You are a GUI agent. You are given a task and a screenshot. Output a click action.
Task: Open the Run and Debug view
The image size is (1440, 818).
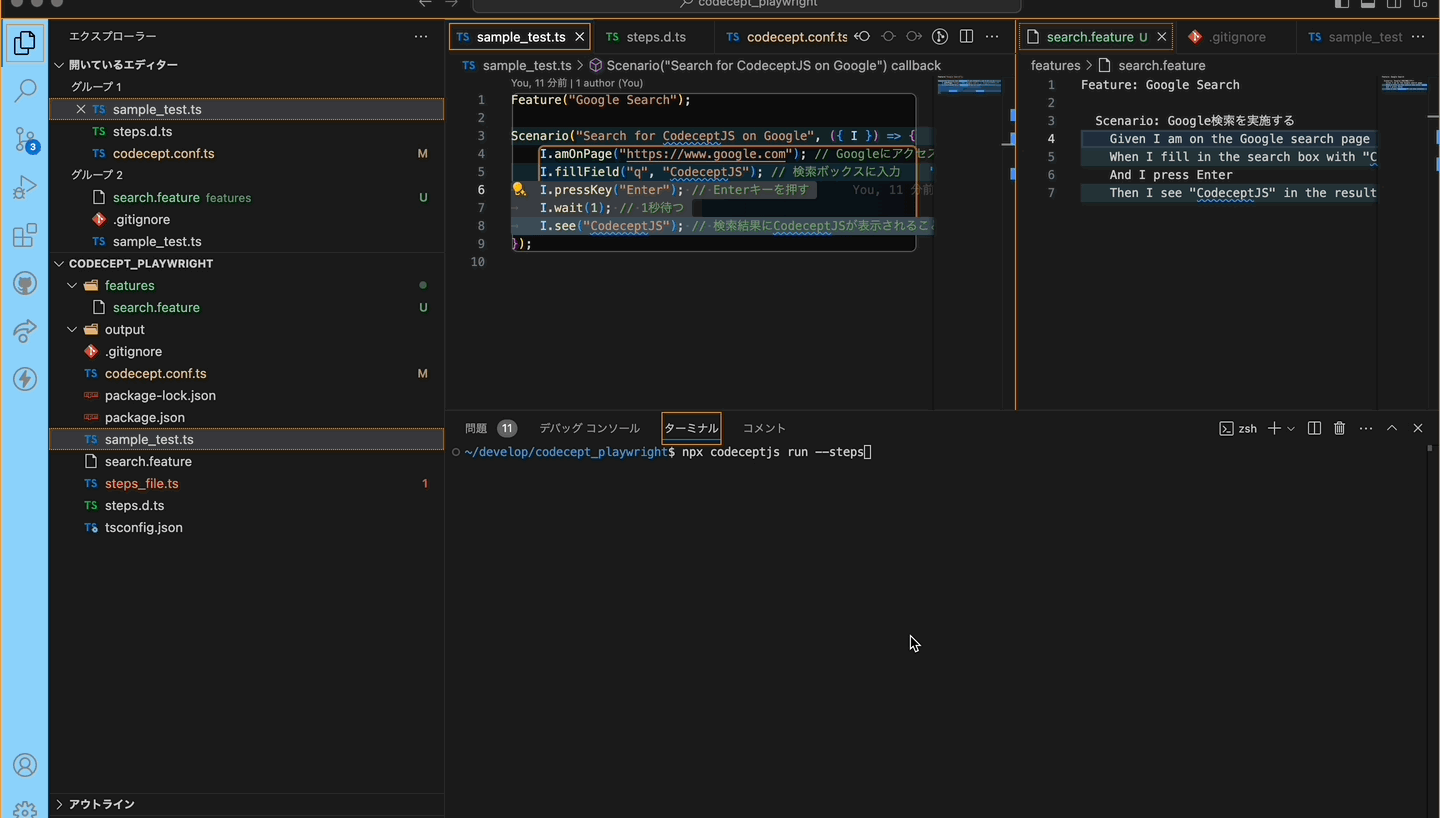pyautogui.click(x=24, y=187)
